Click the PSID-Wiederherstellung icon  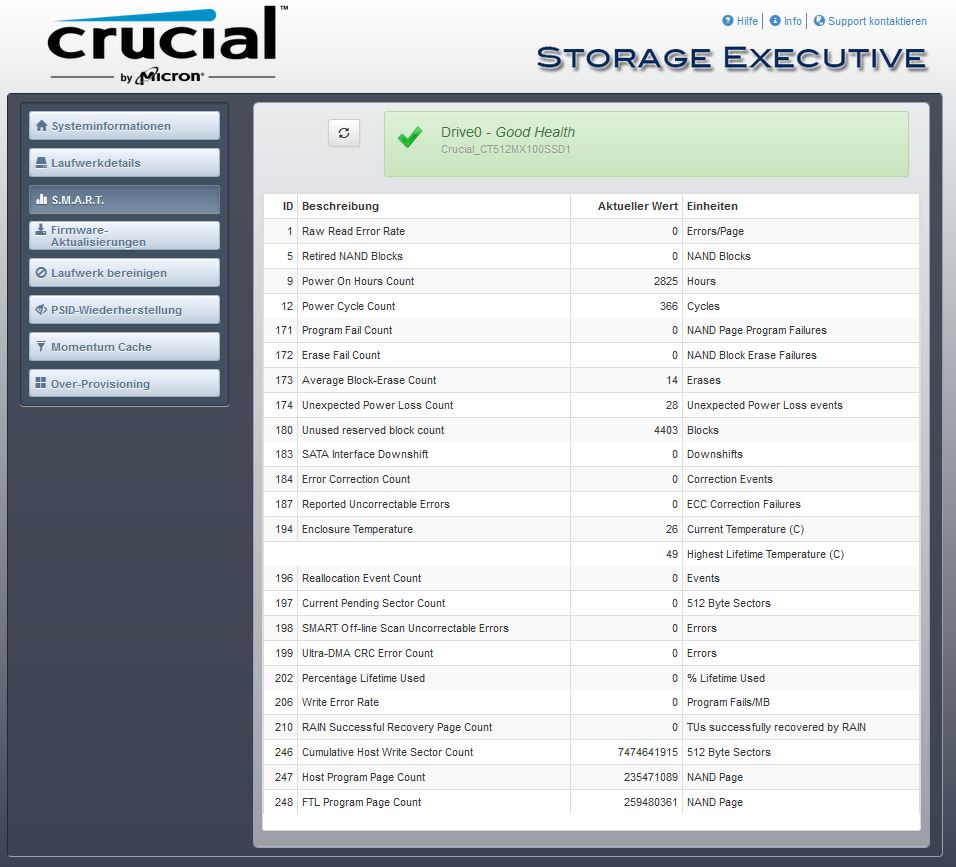coord(41,310)
